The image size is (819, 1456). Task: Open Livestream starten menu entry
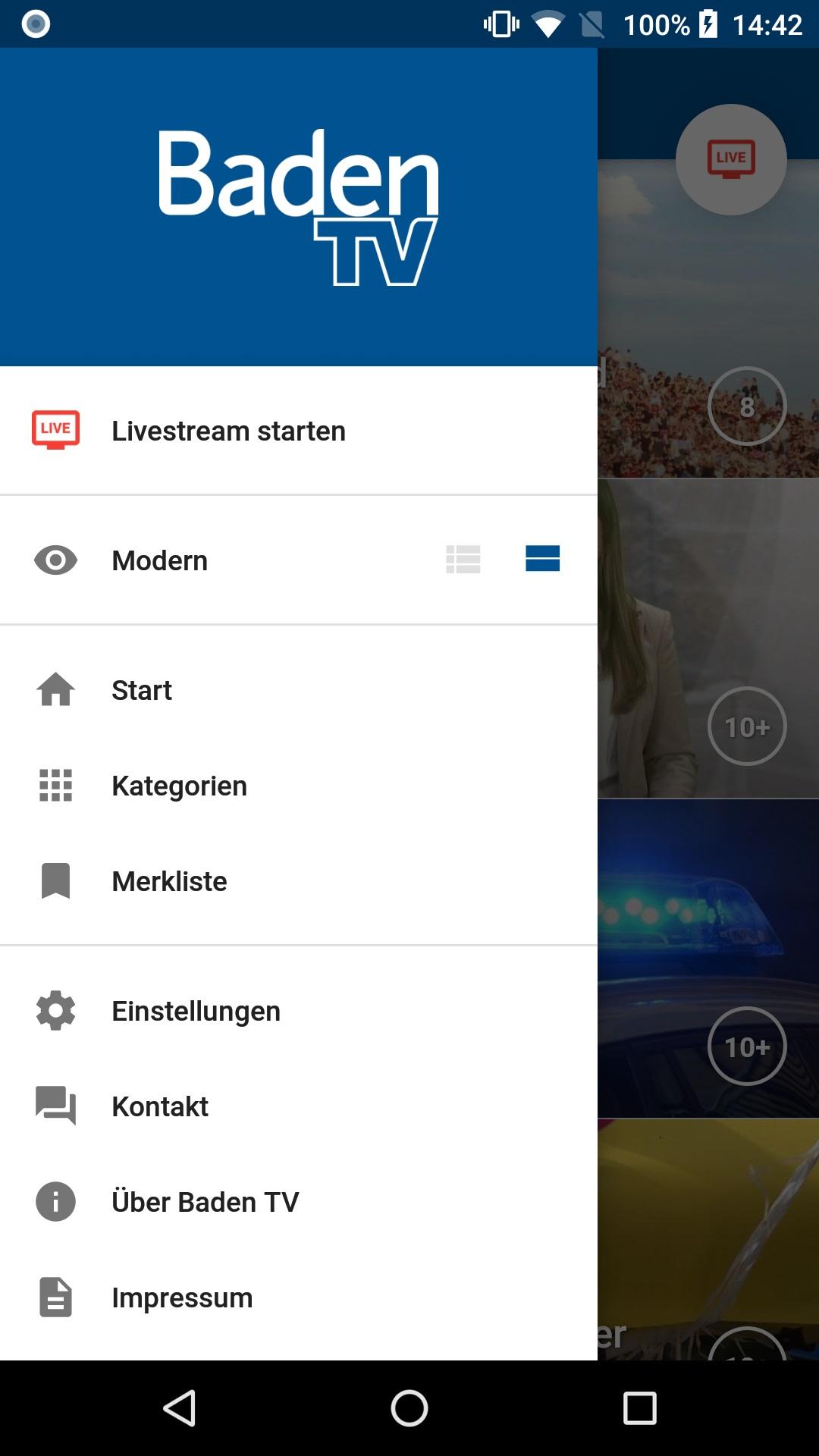[299, 431]
